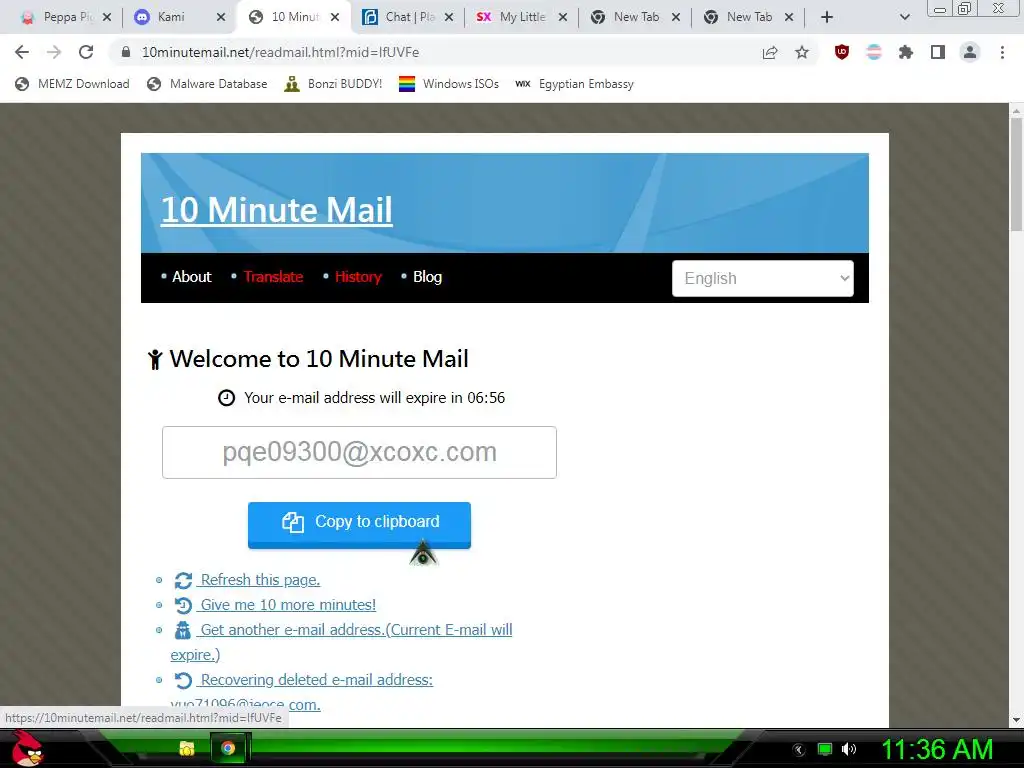1024x768 pixels.
Task: Select the 10 Minute Mail tab
Action: pos(294,17)
